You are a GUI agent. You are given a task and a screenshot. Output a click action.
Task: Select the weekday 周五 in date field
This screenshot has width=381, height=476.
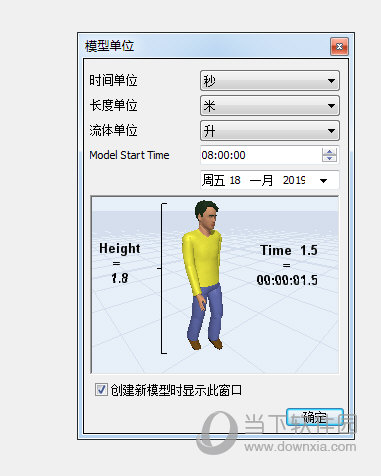pyautogui.click(x=214, y=180)
